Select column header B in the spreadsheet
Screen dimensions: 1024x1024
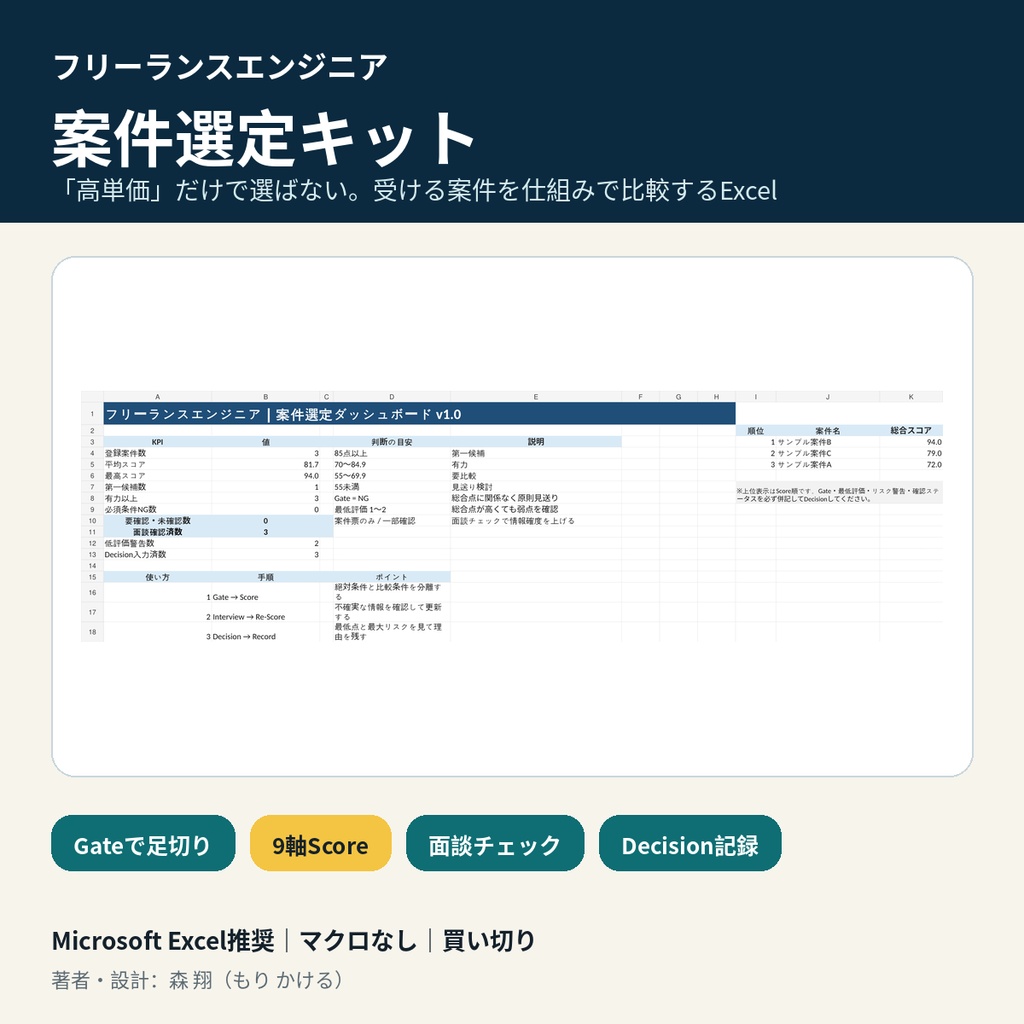(266, 396)
